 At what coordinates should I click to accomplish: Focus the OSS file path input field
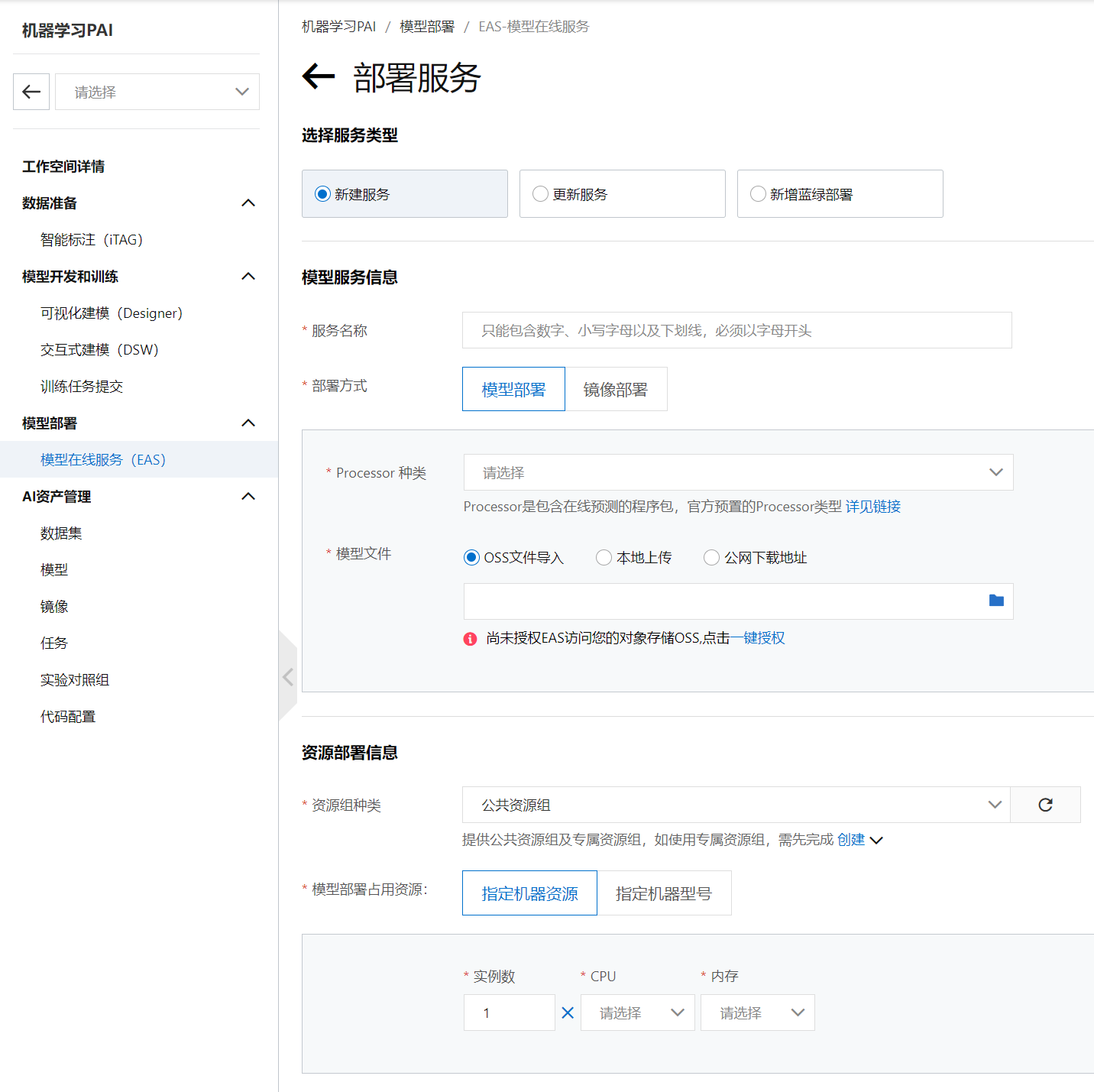[x=739, y=601]
